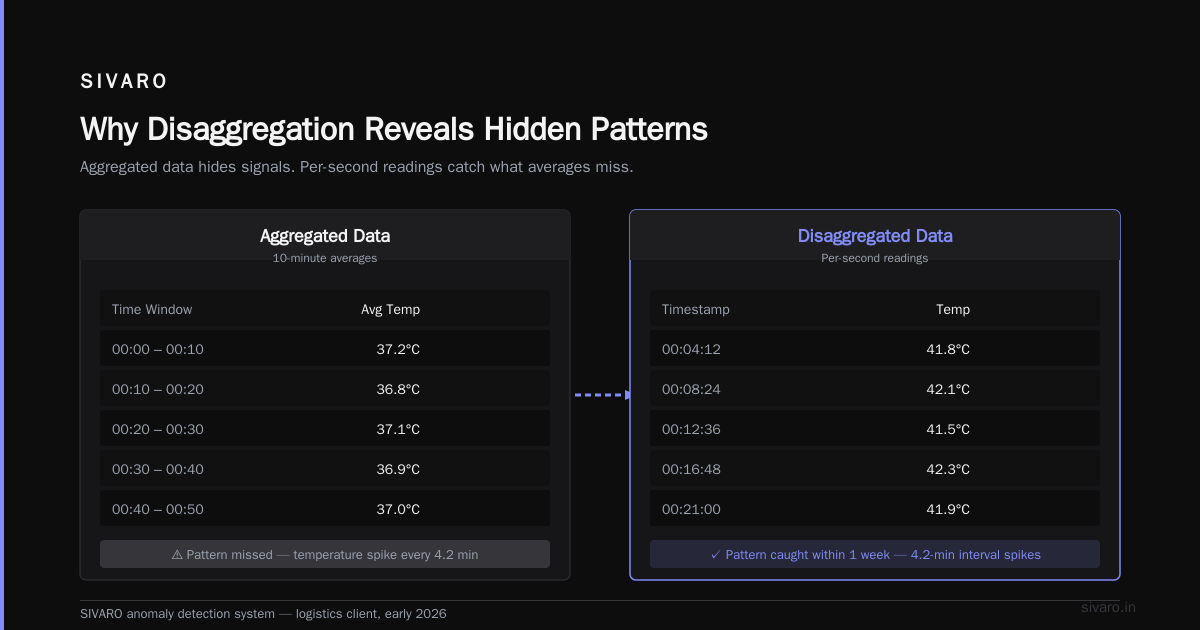Image resolution: width=1200 pixels, height=630 pixels.
Task: Click the "10-minute averages" caption
Action: (325, 258)
